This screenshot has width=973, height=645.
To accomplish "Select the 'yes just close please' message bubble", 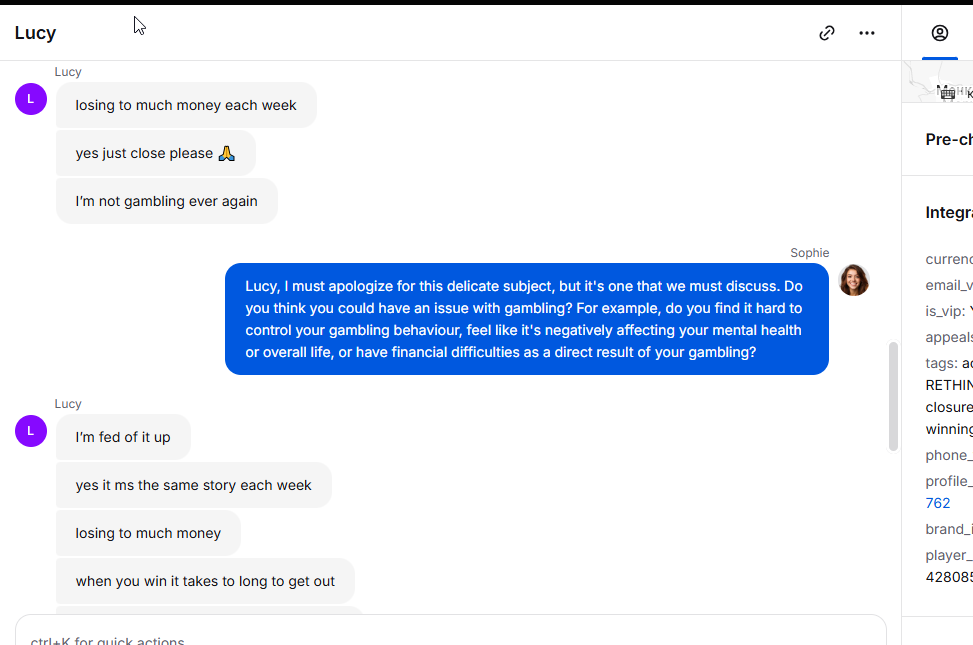I will click(x=156, y=153).
